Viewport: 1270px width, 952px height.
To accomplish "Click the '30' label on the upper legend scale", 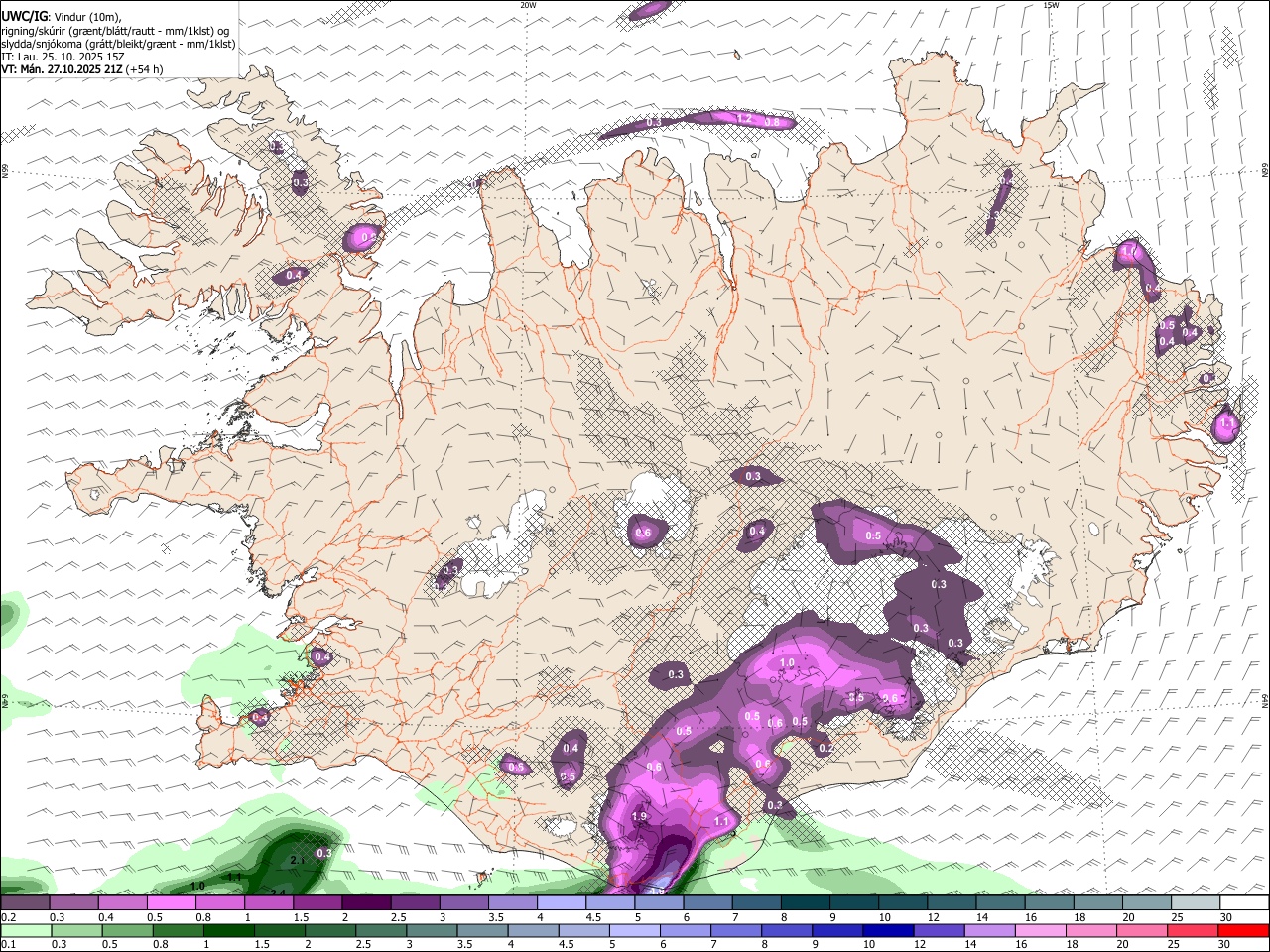I will [x=1226, y=917].
